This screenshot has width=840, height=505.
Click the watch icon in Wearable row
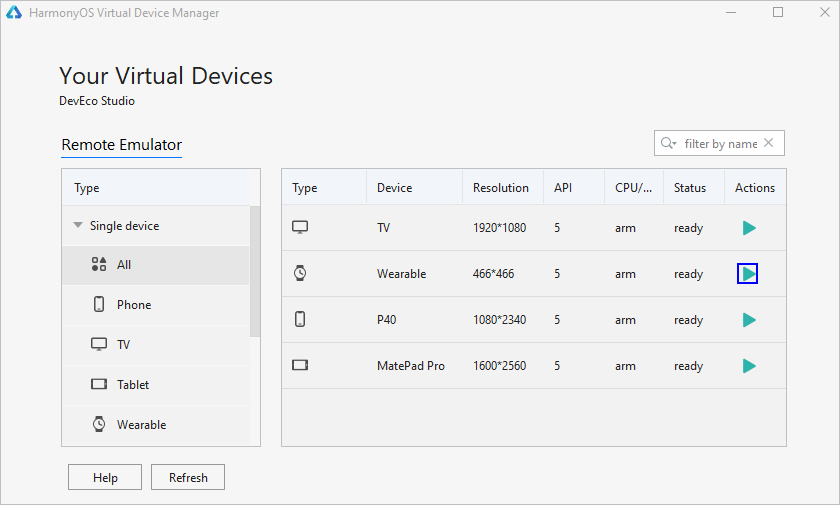click(300, 273)
